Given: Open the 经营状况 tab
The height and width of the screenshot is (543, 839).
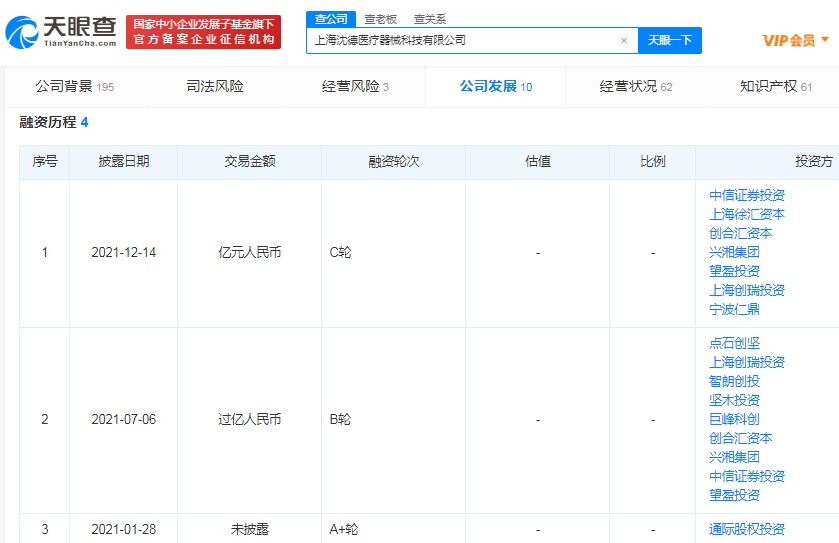Looking at the screenshot, I should coord(635,87).
